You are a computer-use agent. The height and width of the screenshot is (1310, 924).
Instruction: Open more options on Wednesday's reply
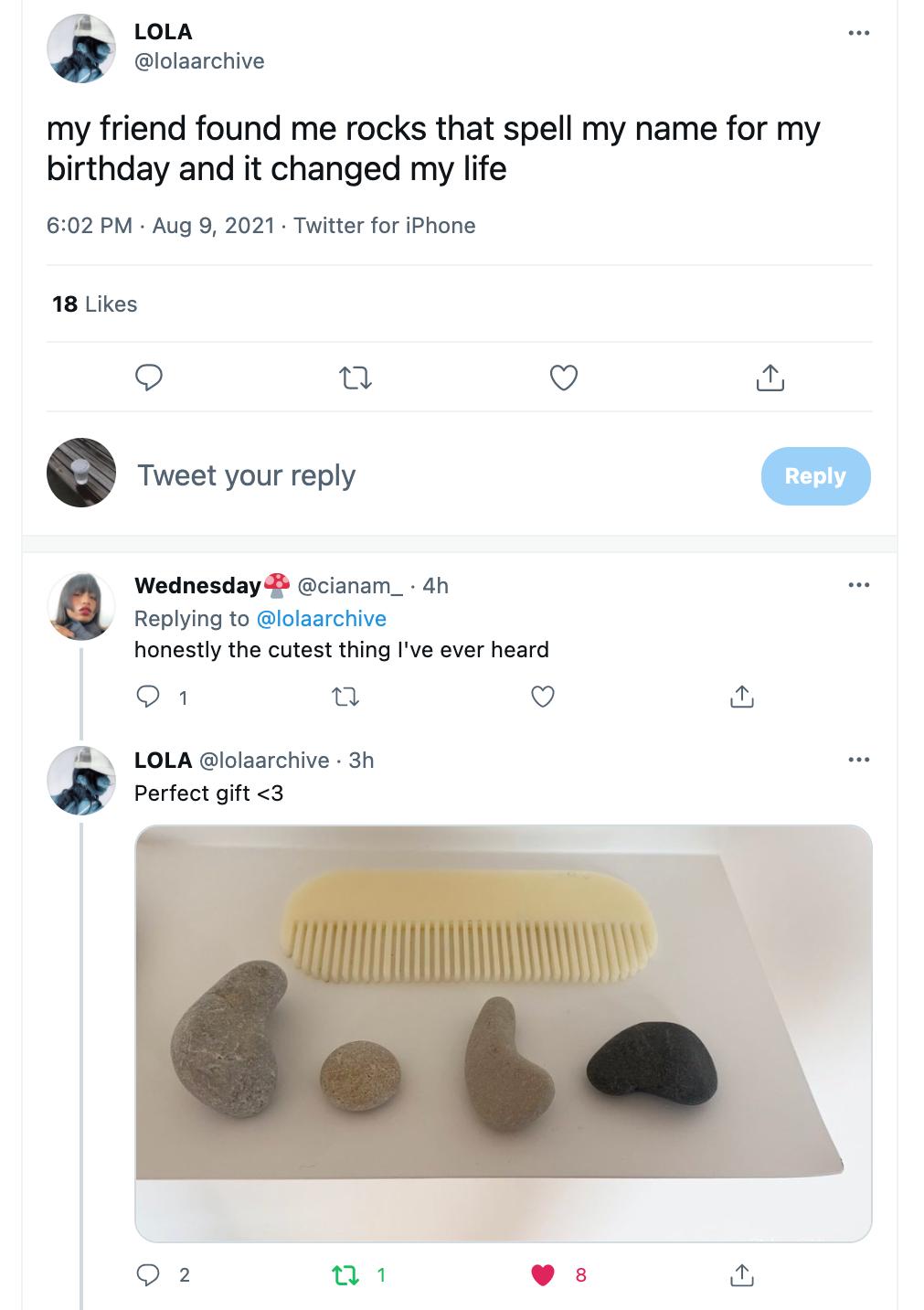click(858, 585)
